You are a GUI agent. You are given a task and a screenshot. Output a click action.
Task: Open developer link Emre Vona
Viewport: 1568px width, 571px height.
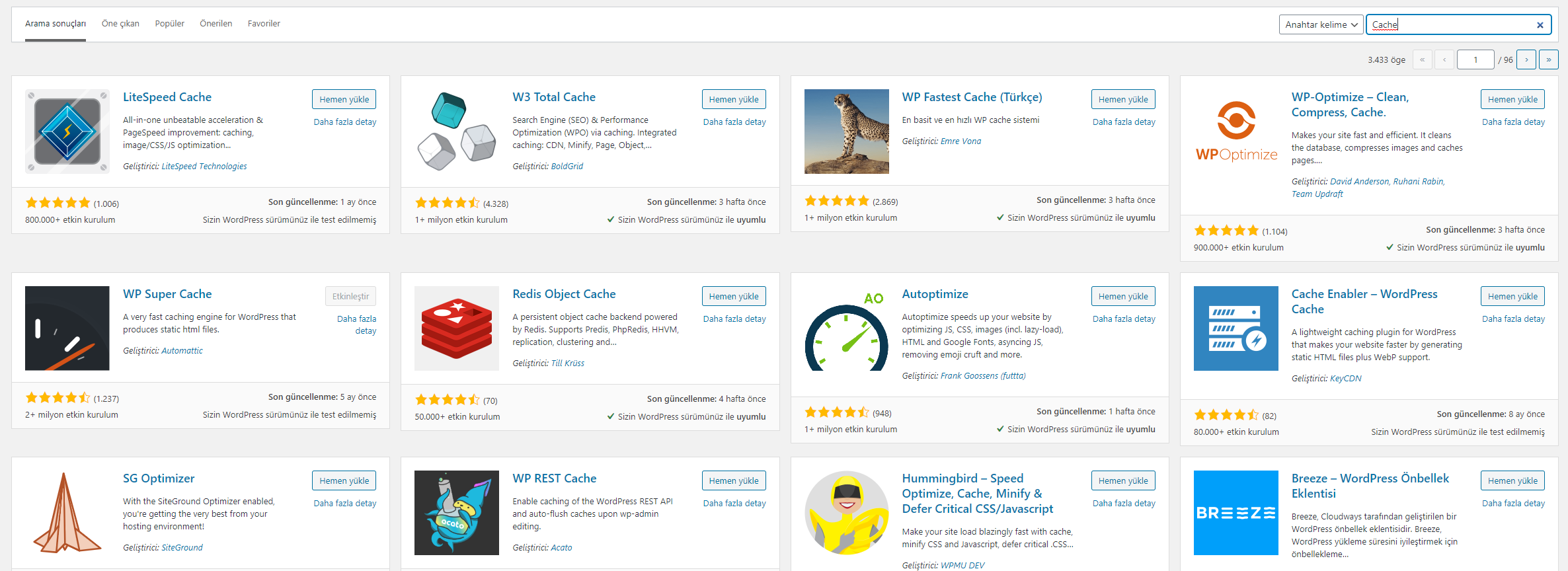pyautogui.click(x=960, y=141)
